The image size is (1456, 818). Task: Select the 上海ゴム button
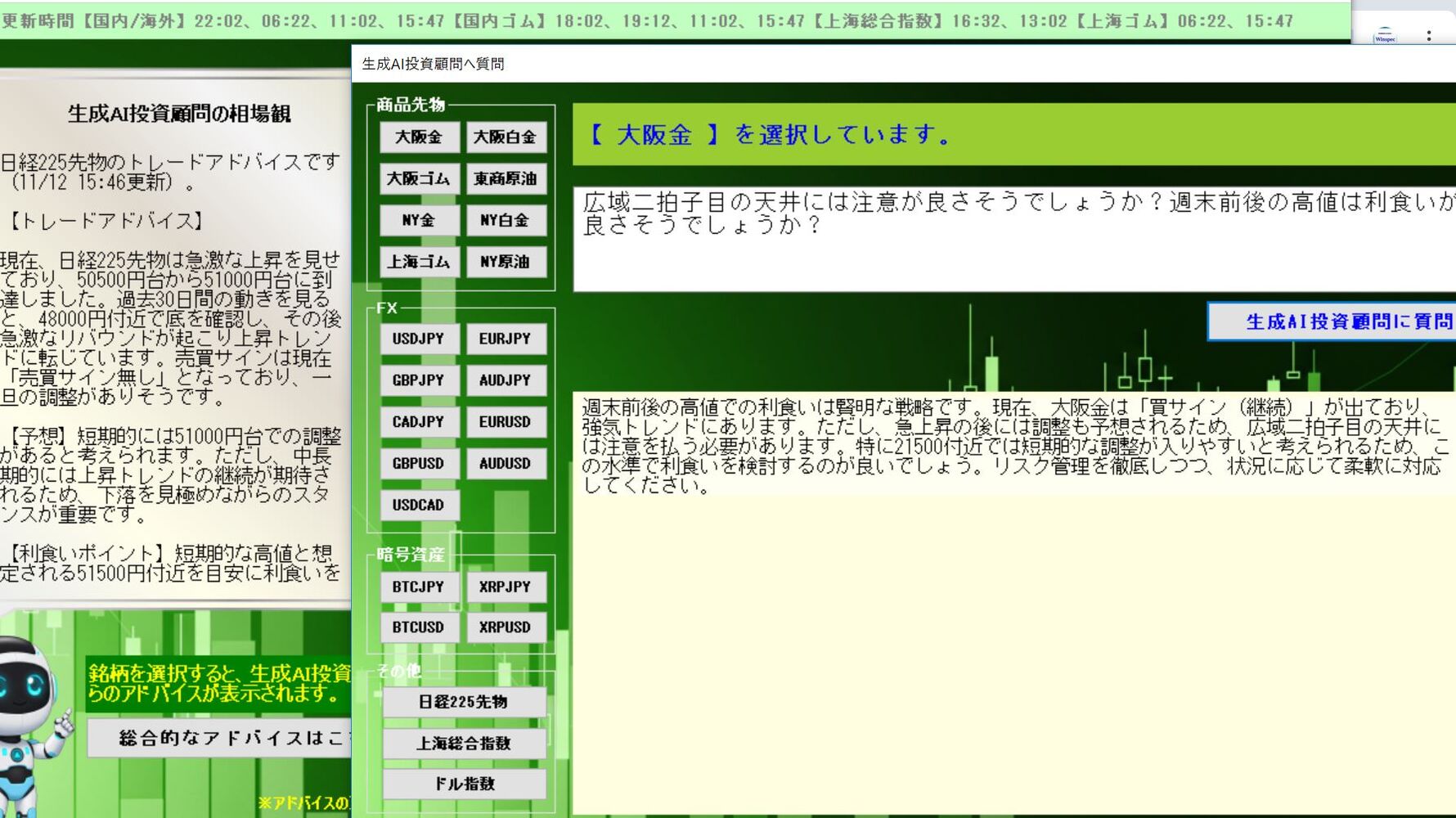419,262
